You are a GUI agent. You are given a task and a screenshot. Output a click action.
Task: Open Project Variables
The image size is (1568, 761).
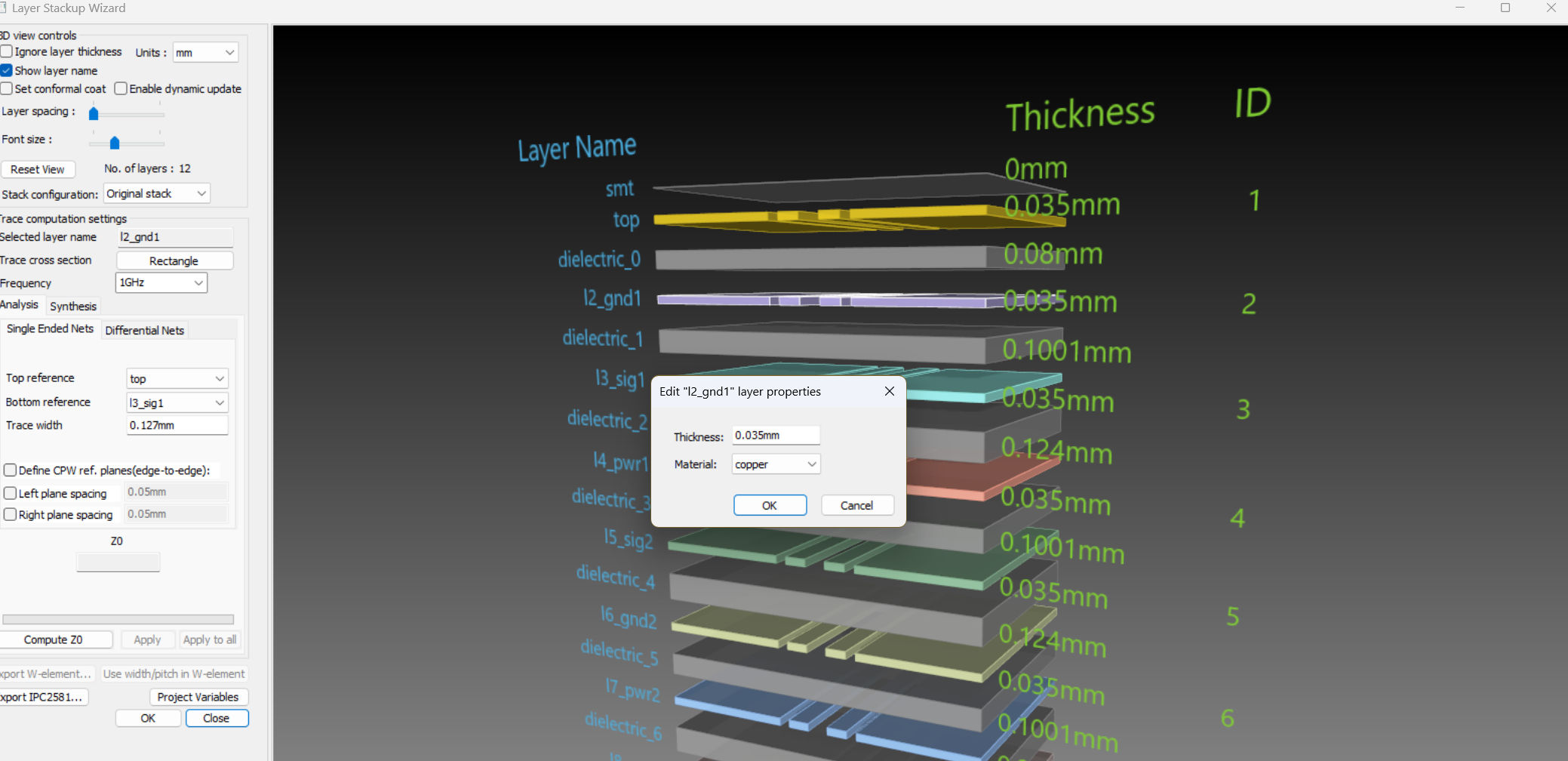pos(198,697)
